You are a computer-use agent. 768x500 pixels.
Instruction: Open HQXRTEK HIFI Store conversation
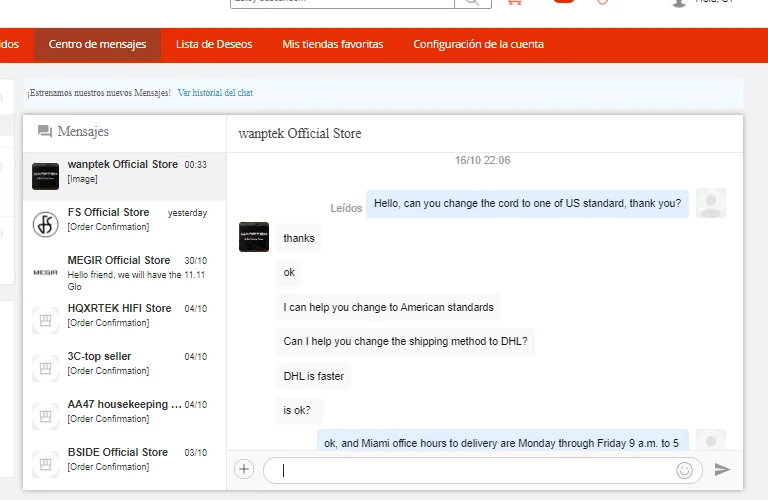pos(124,320)
